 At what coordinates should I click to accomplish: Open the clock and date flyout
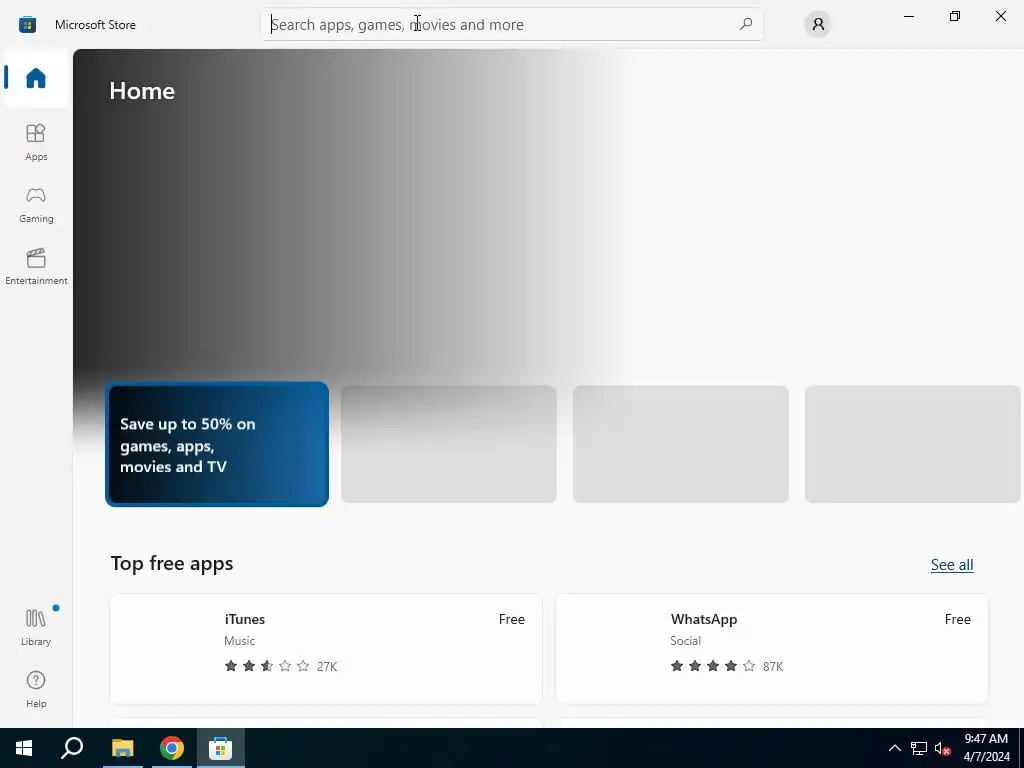[x=986, y=748]
